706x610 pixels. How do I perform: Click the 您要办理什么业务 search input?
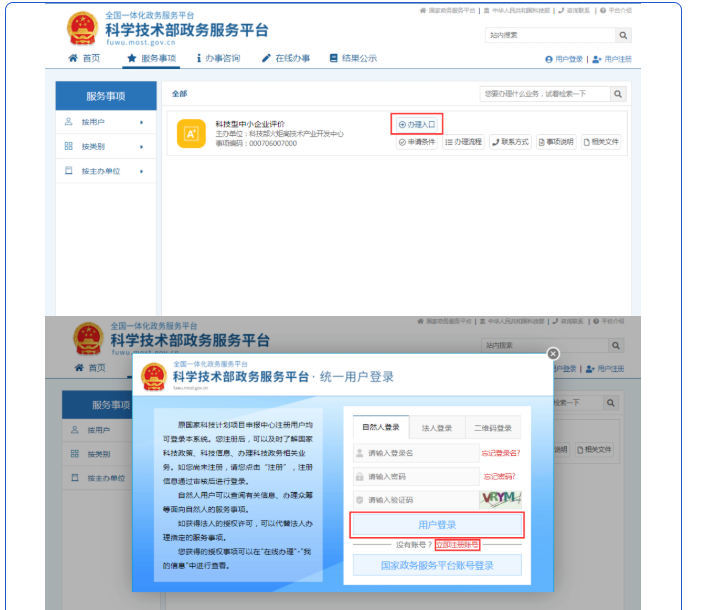point(545,94)
